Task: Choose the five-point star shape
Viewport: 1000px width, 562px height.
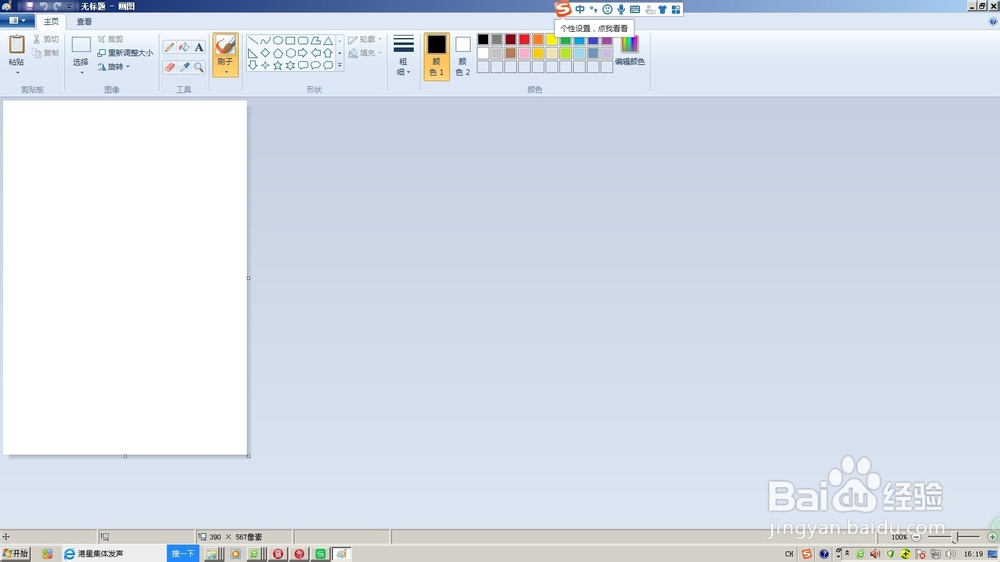Action: click(x=278, y=65)
